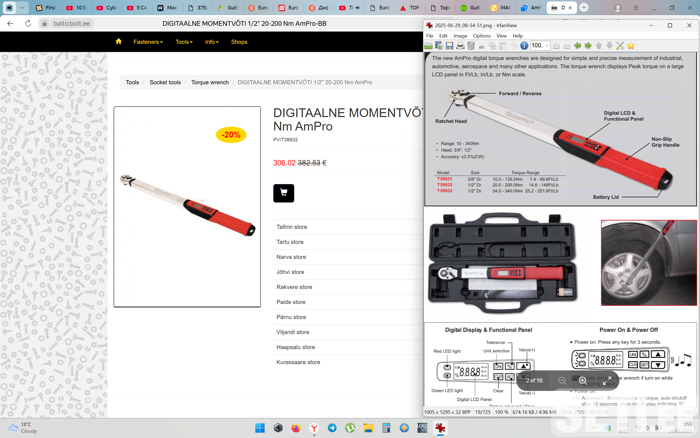Switch to the MAC browser tab
The image size is (700, 438).
pyautogui.click(x=500, y=8)
